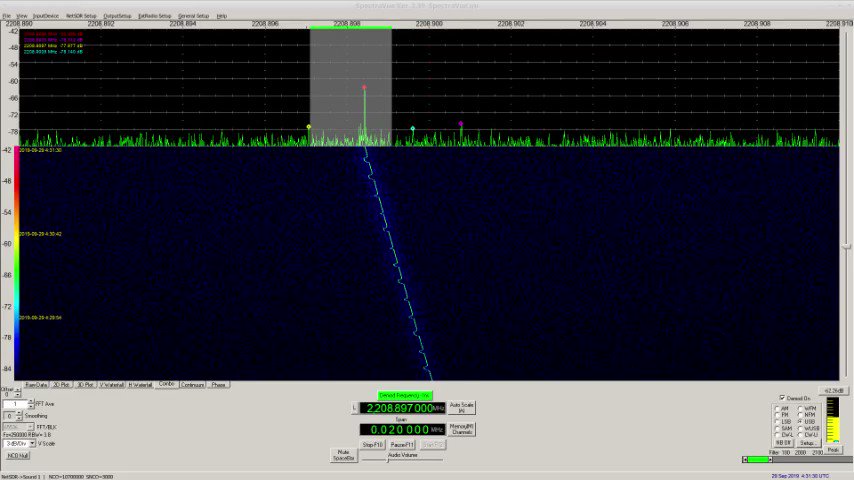854x480 pixels.
Task: Click the FFT Ave stepper arrows
Action: coord(30,404)
